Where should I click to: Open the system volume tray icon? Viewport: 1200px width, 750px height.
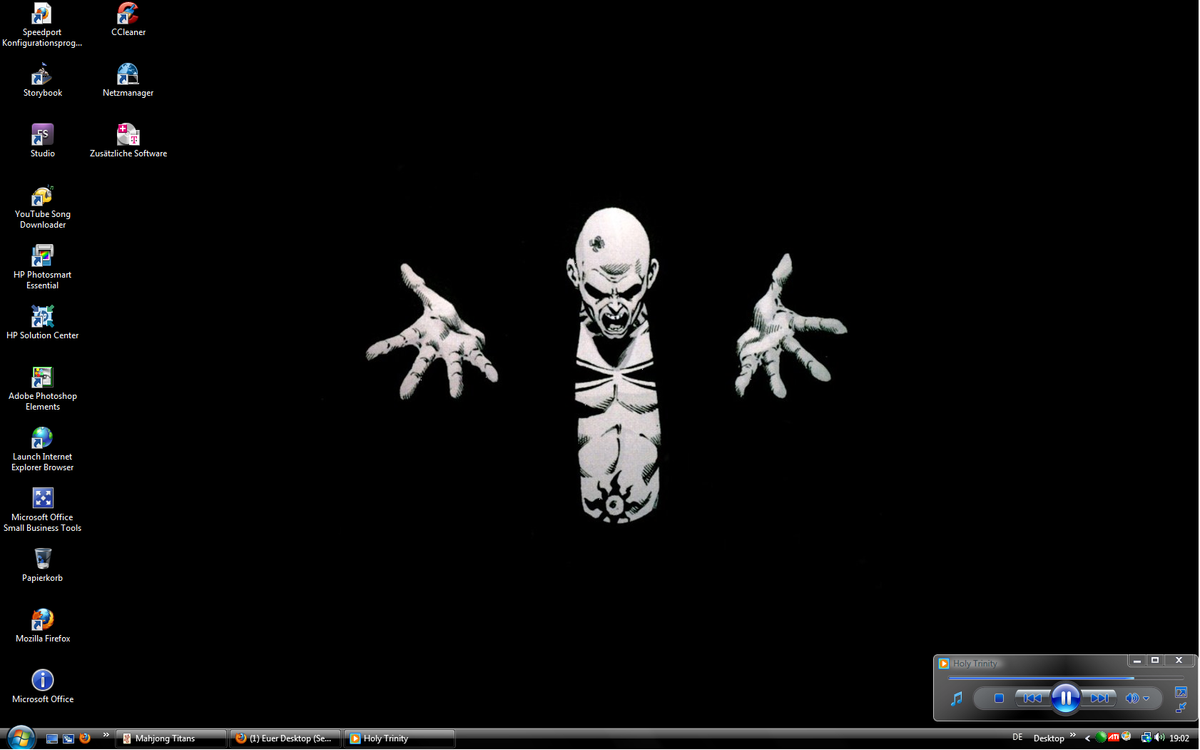tap(1160, 738)
